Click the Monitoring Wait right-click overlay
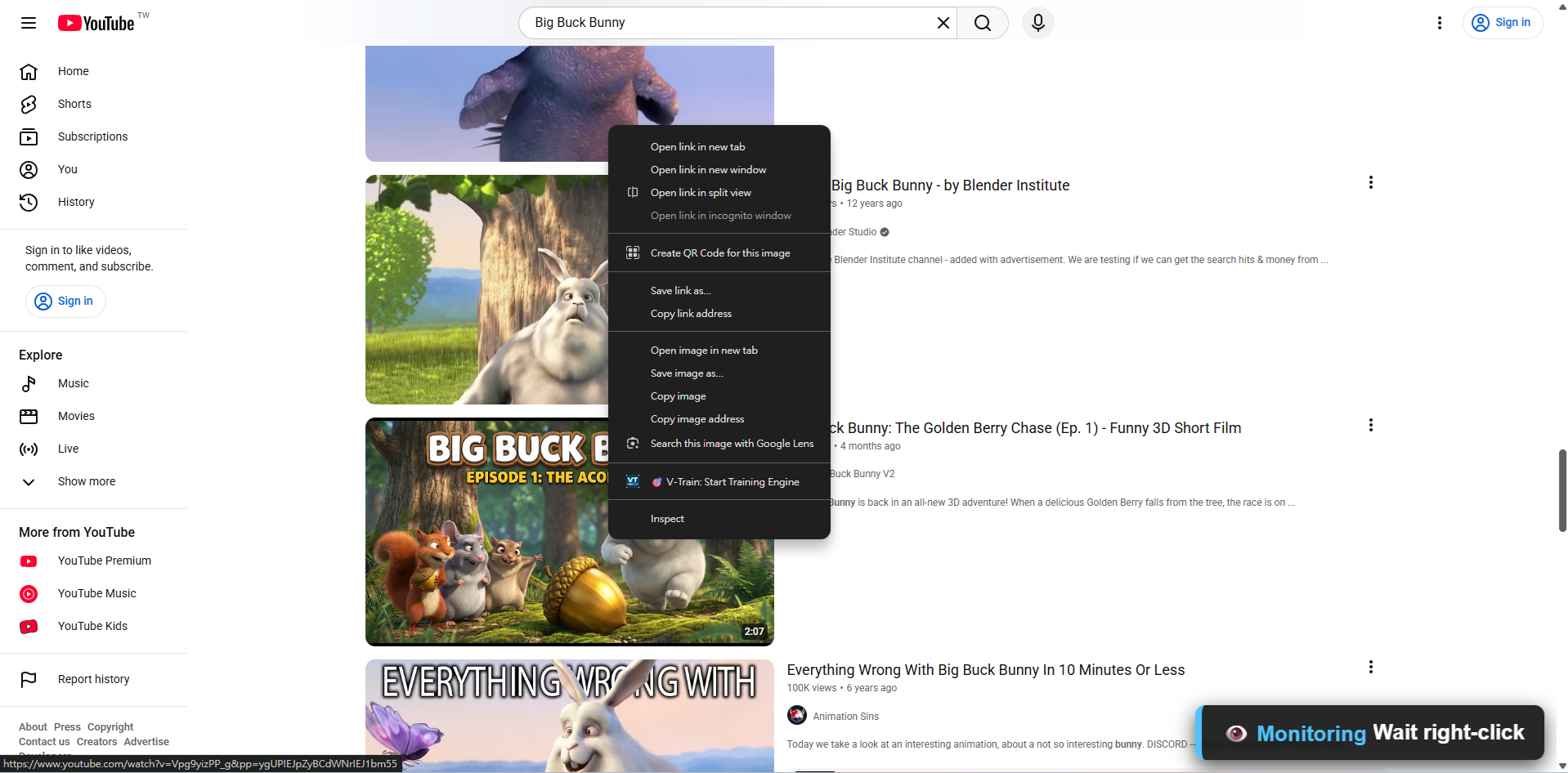The image size is (1568, 773). tap(1371, 733)
